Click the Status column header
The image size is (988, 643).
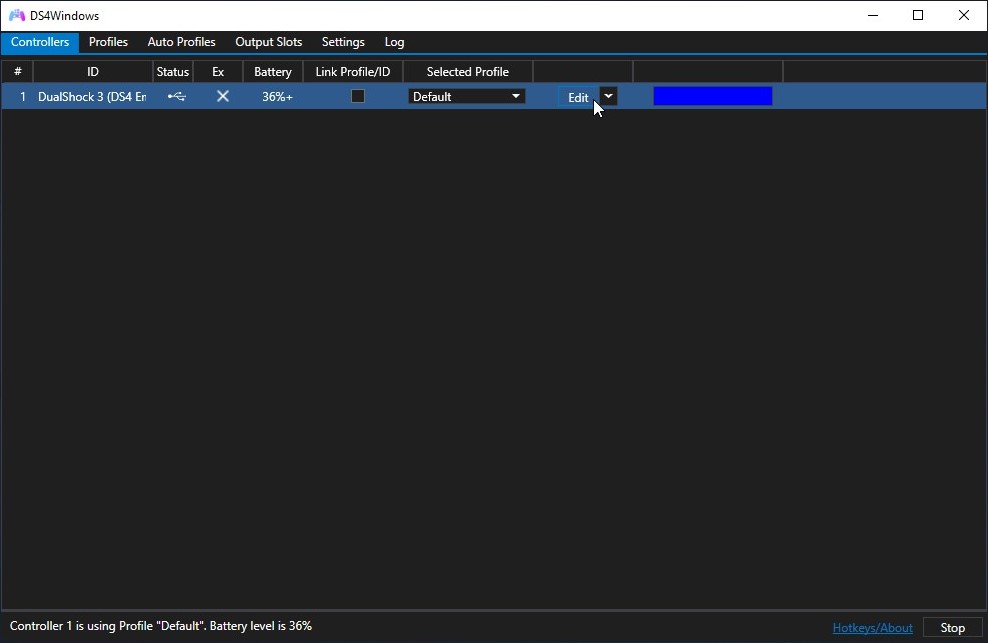[x=173, y=72]
